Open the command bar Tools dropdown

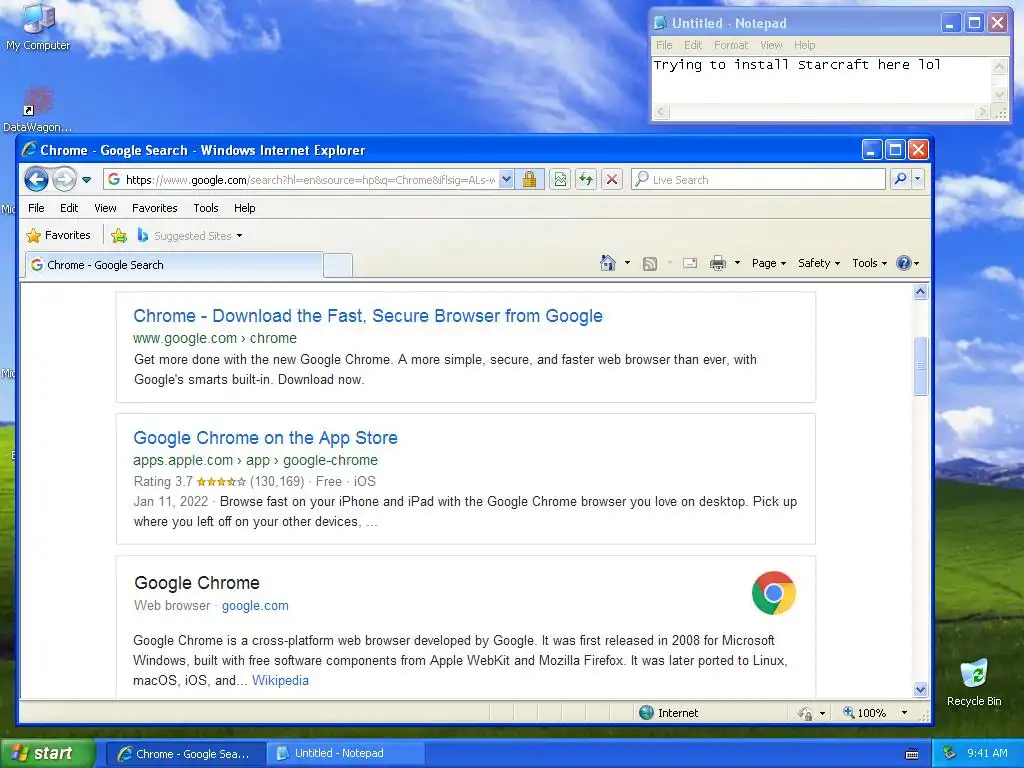point(869,263)
